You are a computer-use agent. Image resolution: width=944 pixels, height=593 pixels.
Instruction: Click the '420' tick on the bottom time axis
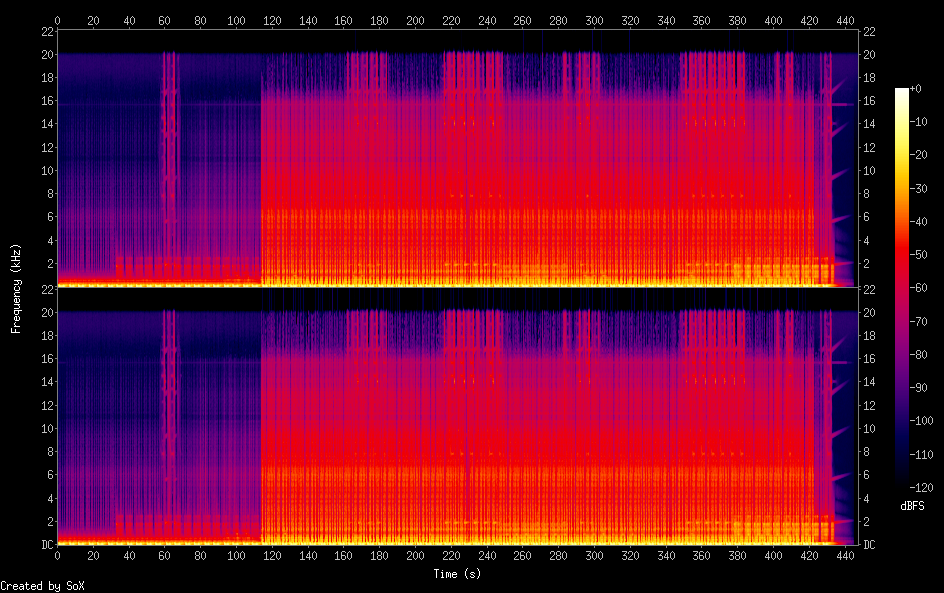[810, 557]
